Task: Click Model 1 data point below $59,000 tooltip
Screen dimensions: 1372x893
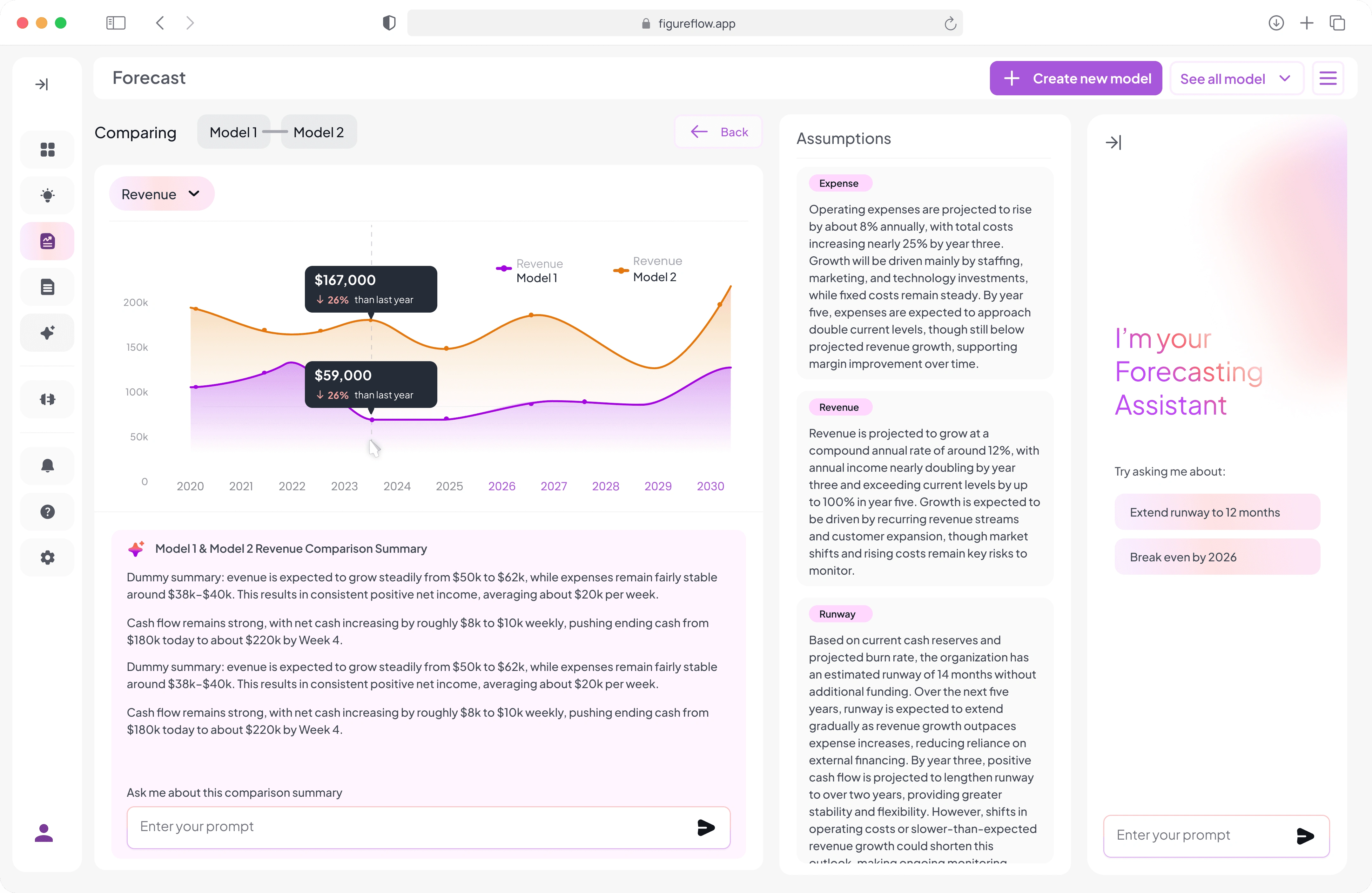Action: [372, 420]
